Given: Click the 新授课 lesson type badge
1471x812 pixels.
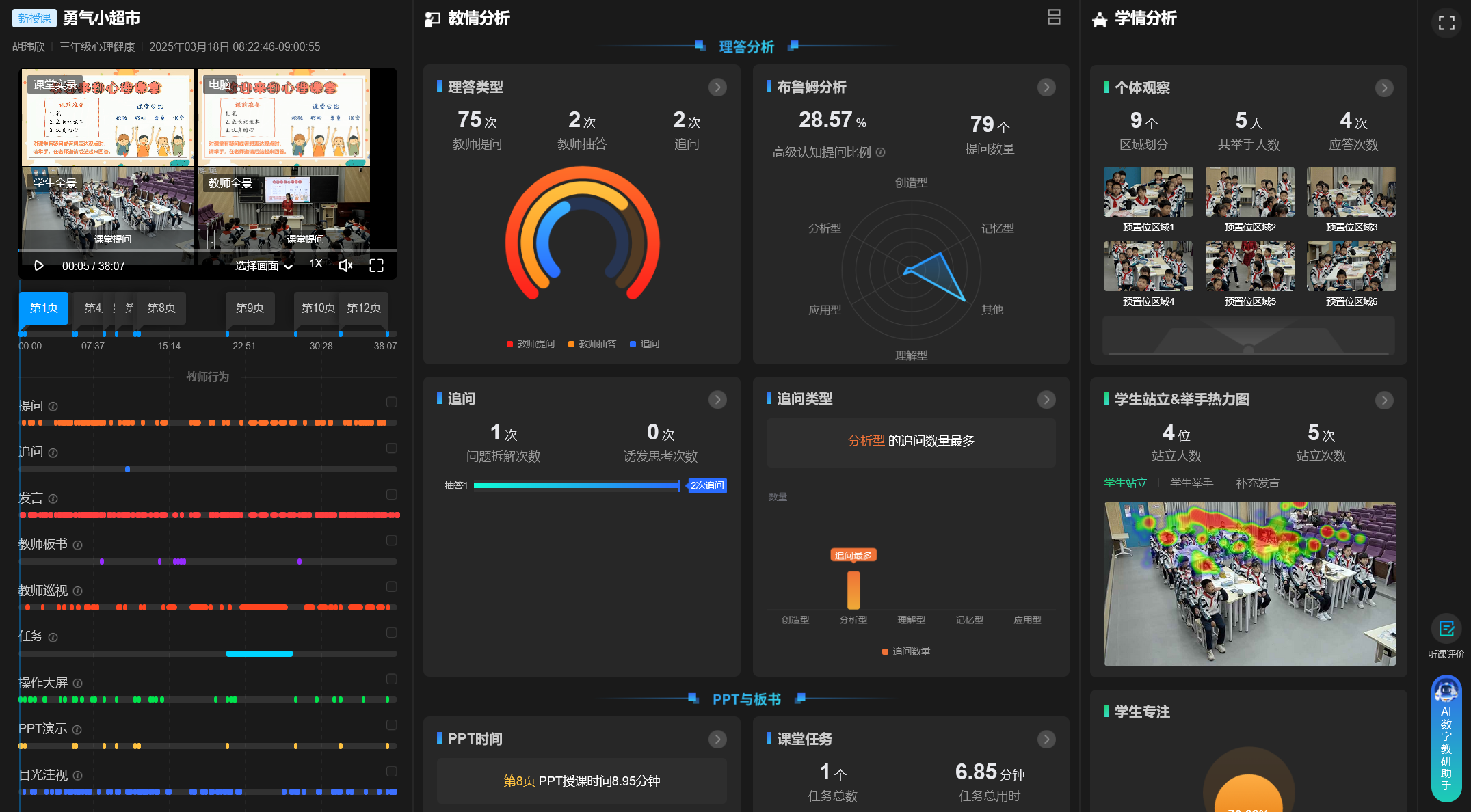Looking at the screenshot, I should click(x=34, y=18).
